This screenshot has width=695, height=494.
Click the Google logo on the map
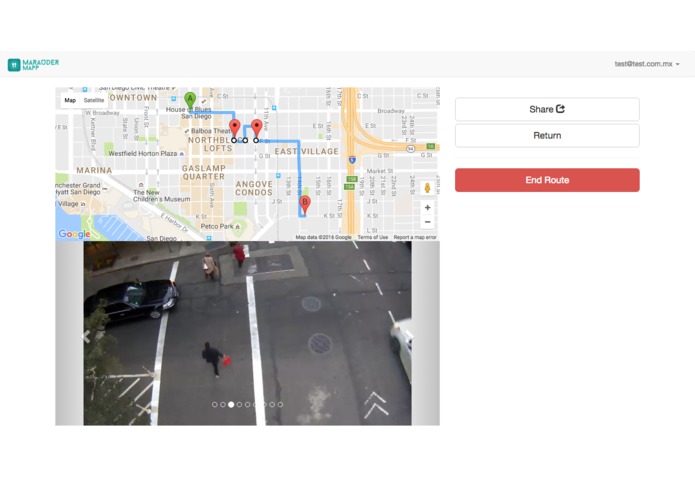pos(74,234)
